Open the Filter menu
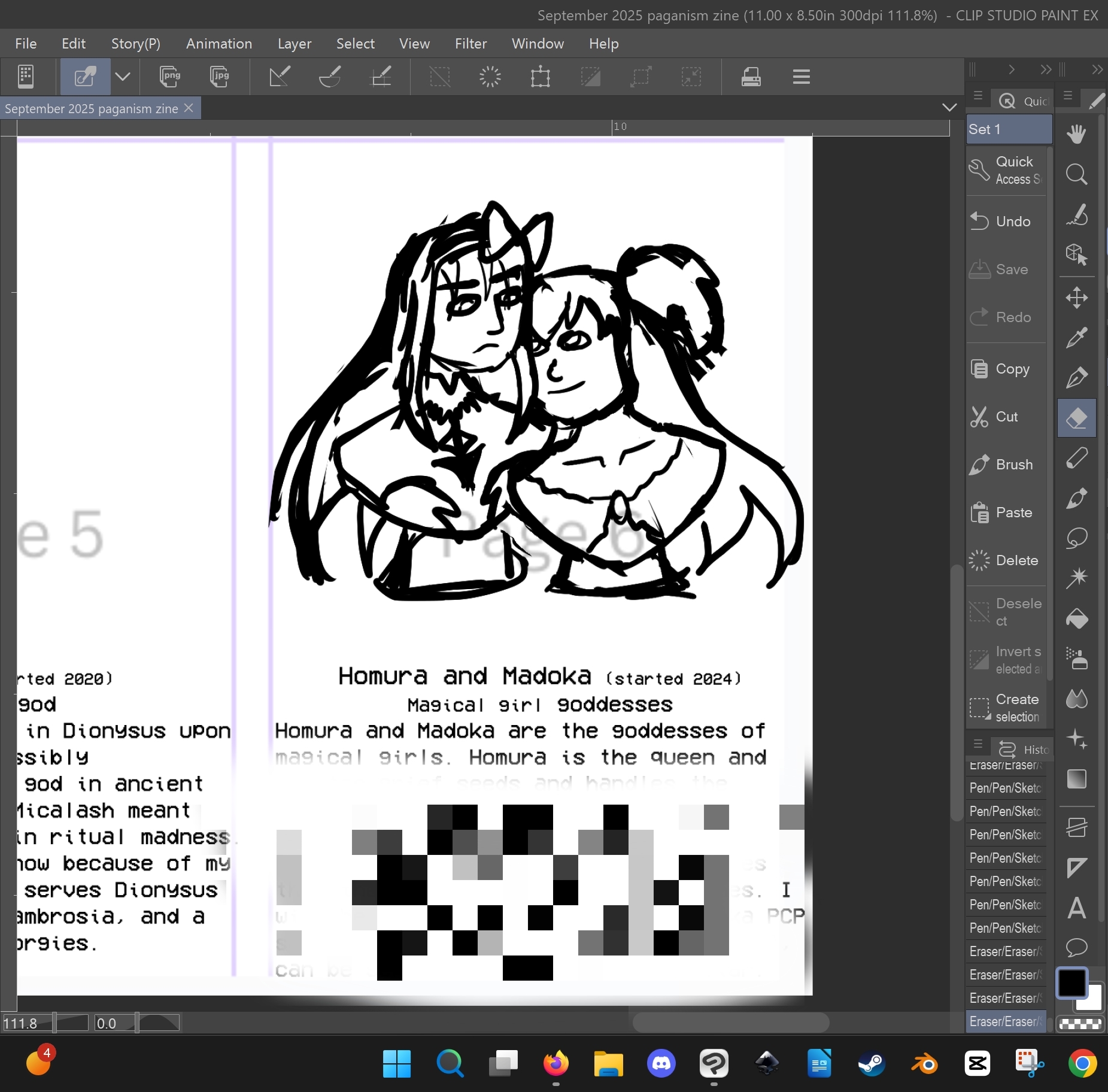This screenshot has width=1108, height=1092. 470,44
